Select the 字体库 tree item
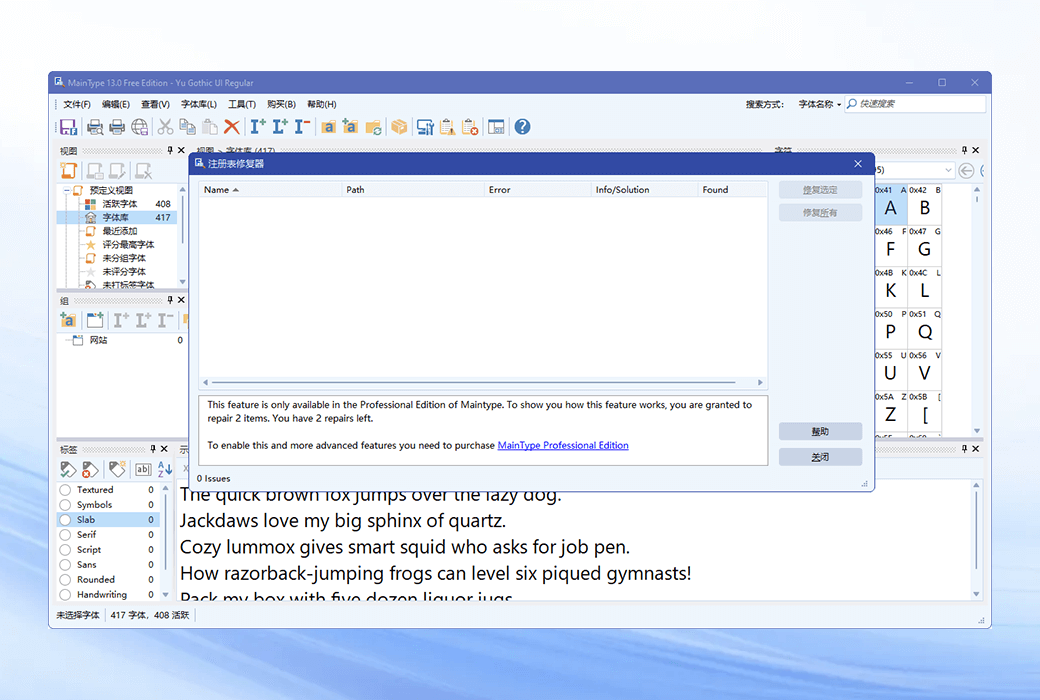1040x700 pixels. coord(115,218)
